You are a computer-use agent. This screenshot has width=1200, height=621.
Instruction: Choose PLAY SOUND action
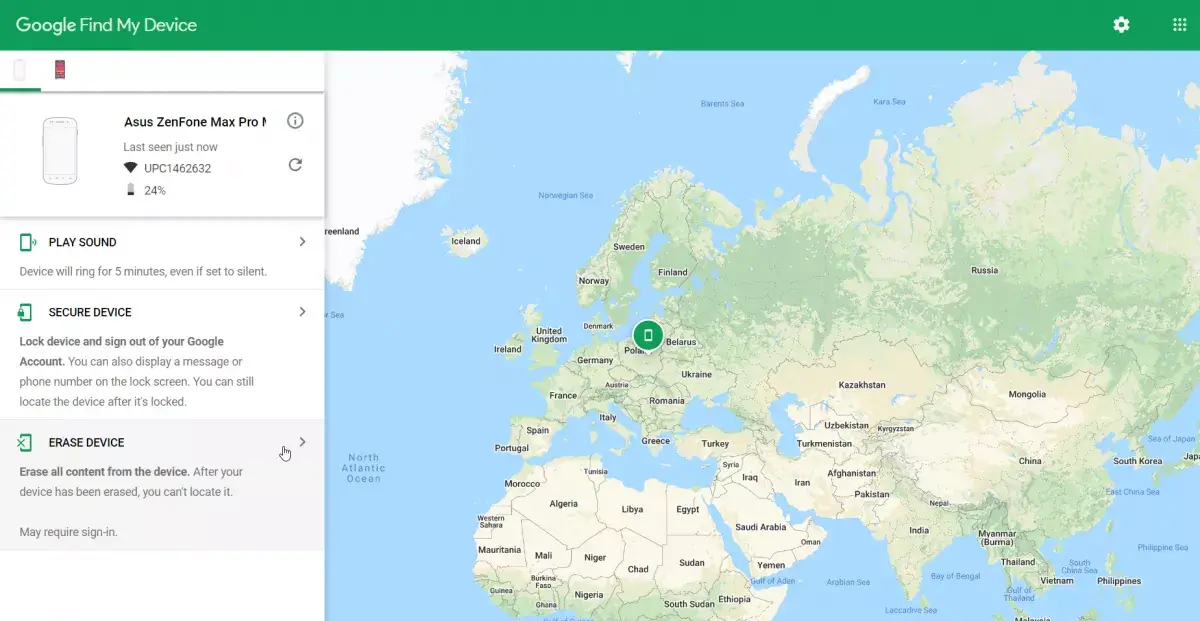pos(83,242)
